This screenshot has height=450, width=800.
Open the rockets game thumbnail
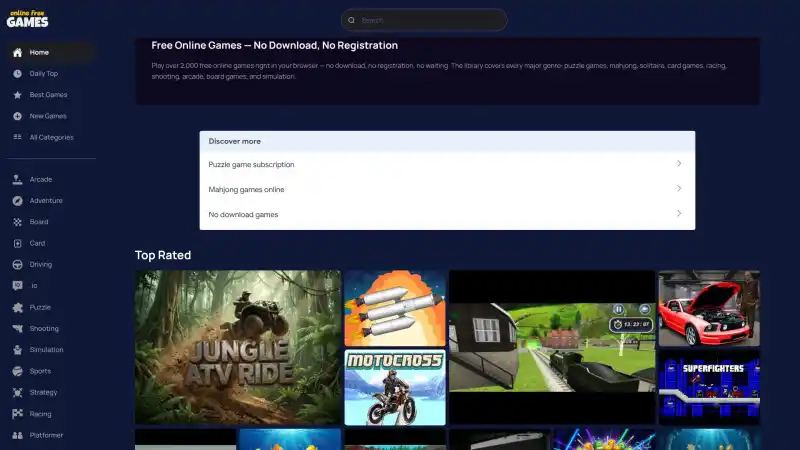click(395, 308)
